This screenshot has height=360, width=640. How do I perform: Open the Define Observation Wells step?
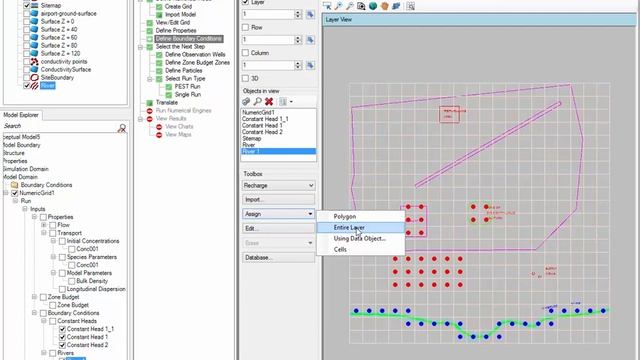[x=195, y=55]
